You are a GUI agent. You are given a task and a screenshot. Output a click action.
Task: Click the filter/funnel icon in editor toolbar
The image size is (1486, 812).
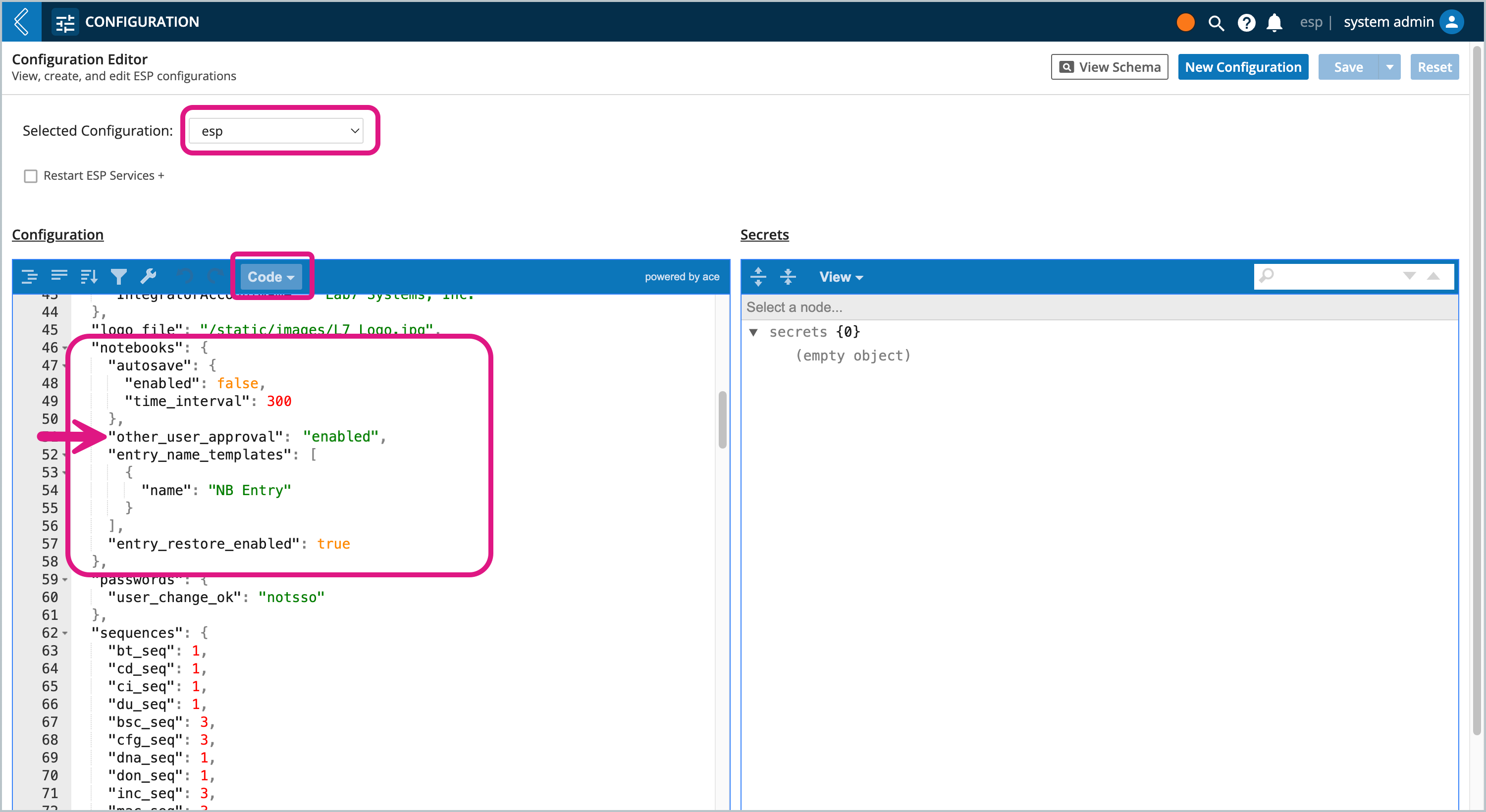coord(119,276)
